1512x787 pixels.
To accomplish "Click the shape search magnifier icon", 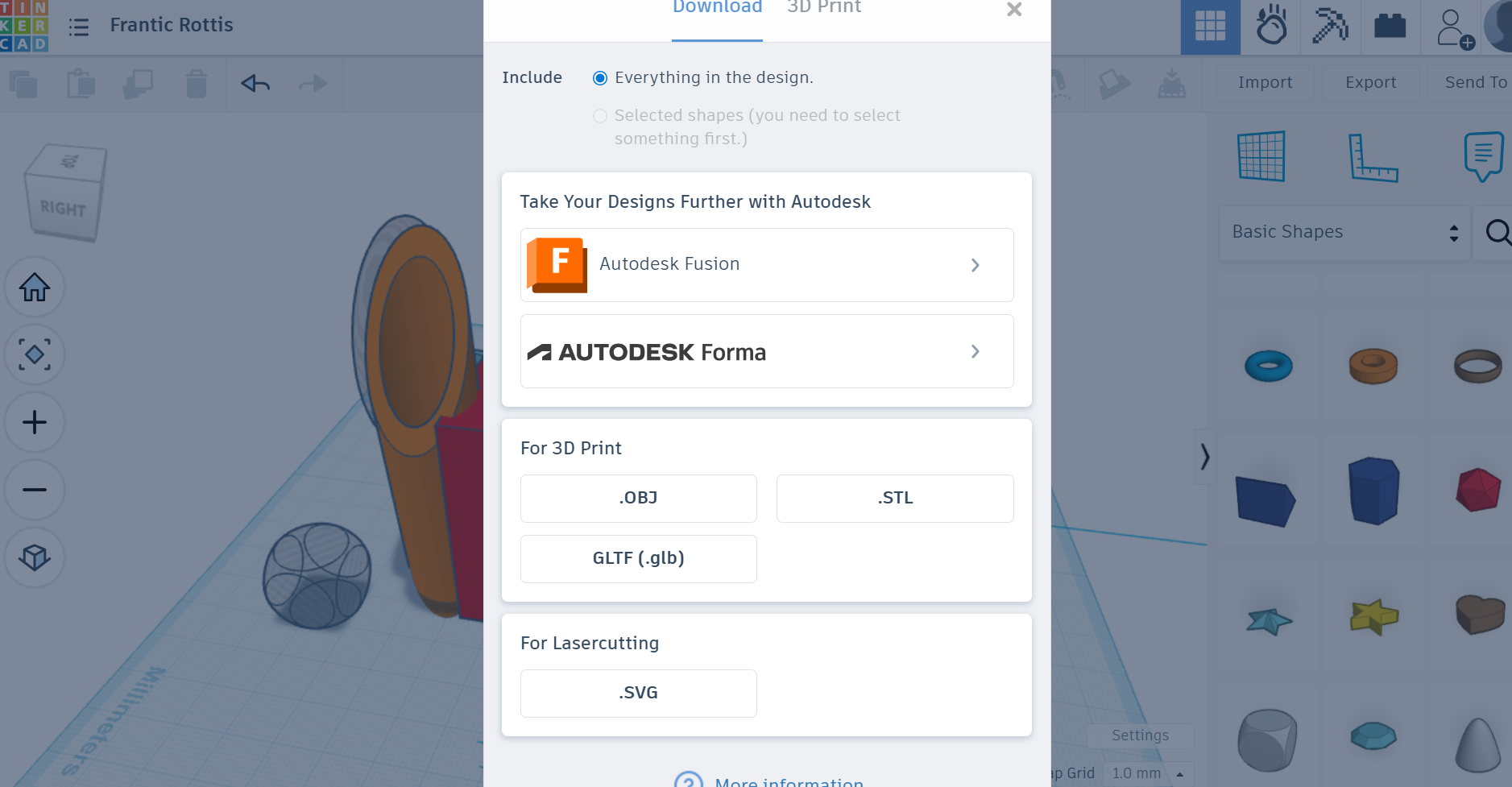I will (x=1497, y=233).
